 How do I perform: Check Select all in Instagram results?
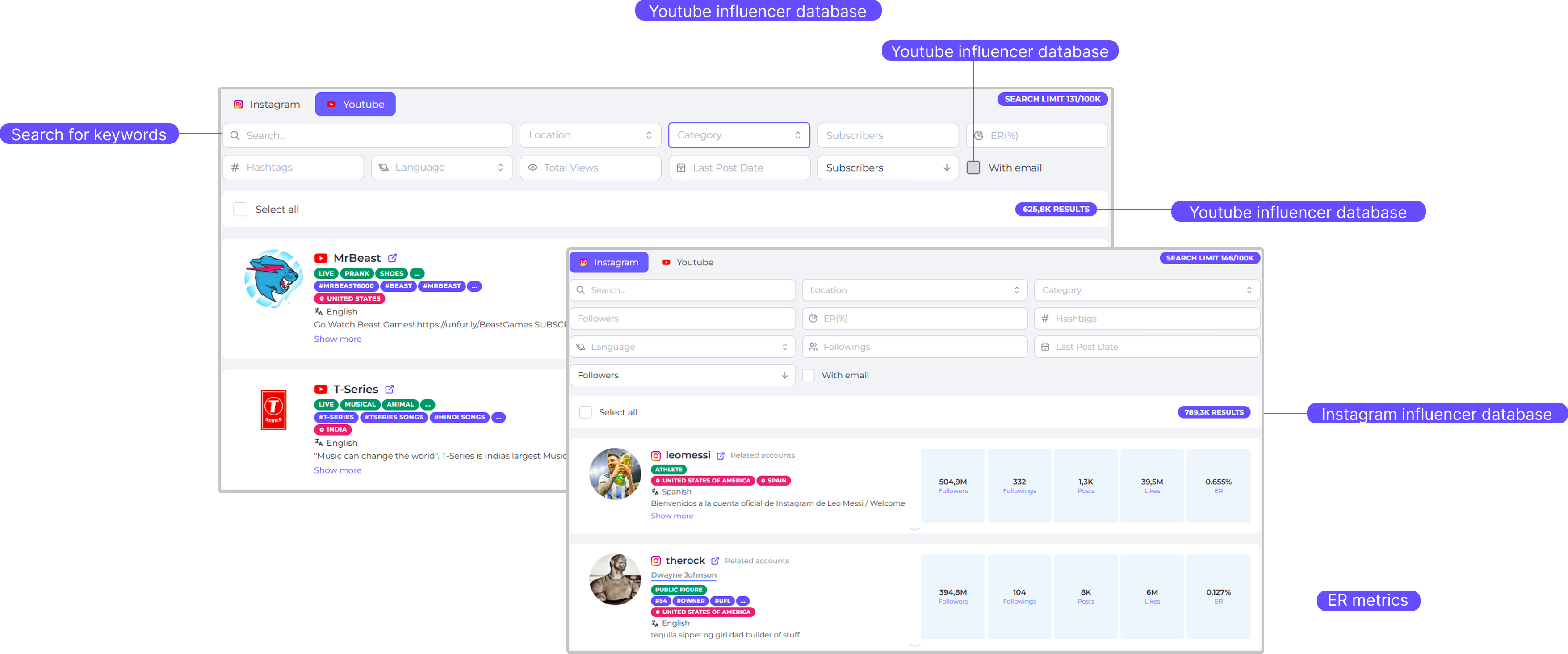tap(586, 413)
